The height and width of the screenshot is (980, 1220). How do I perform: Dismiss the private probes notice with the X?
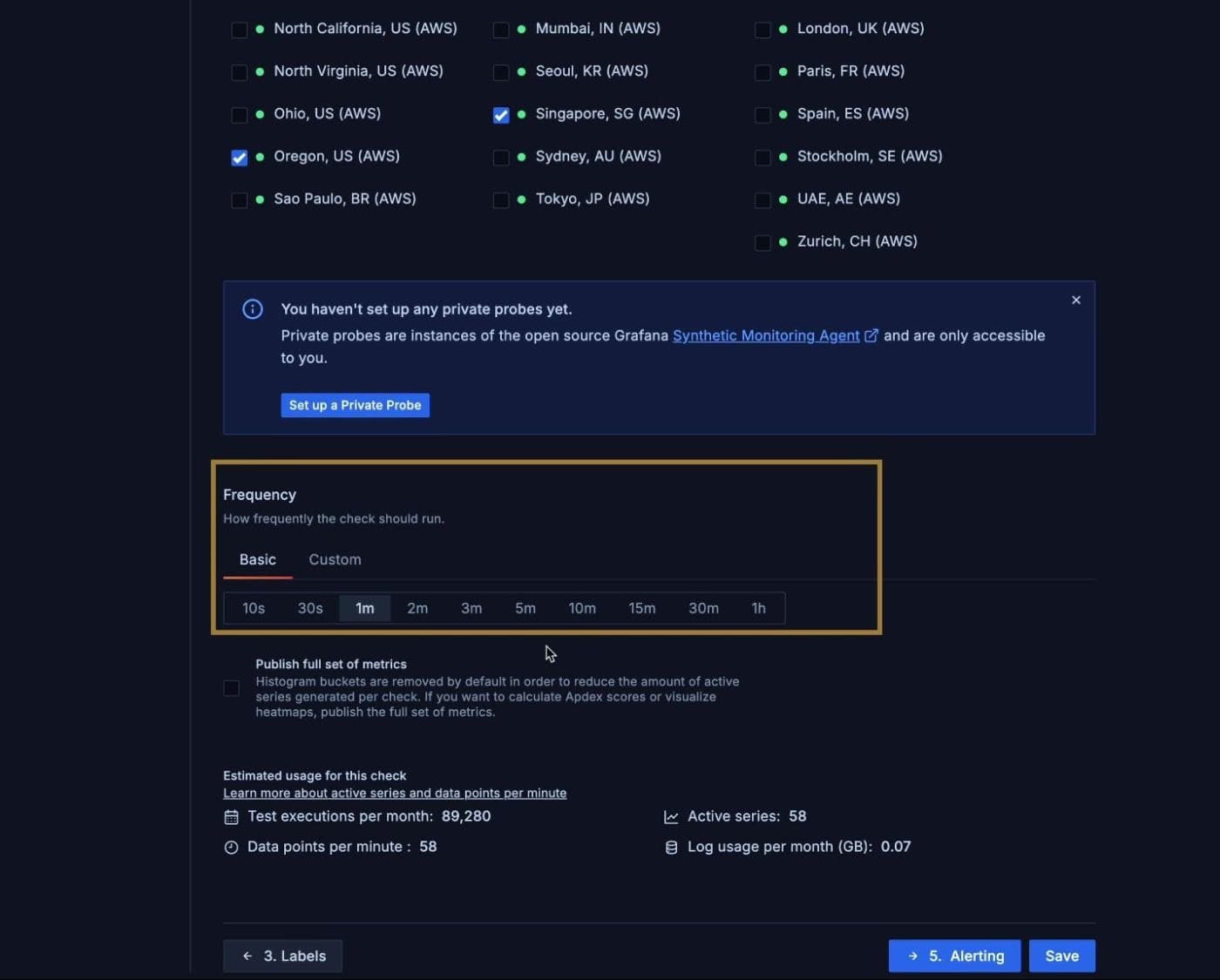point(1076,300)
